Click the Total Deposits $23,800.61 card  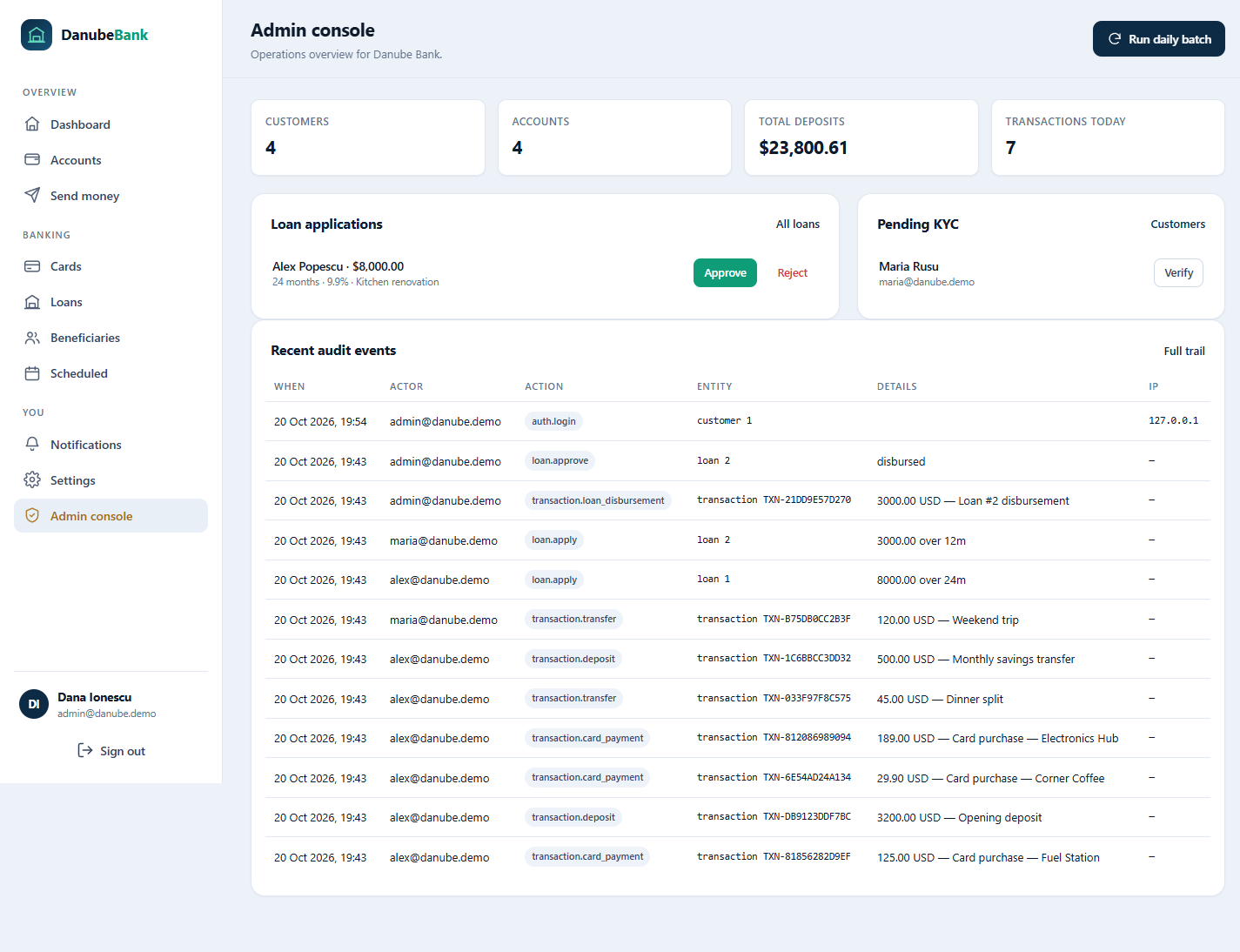(x=861, y=137)
